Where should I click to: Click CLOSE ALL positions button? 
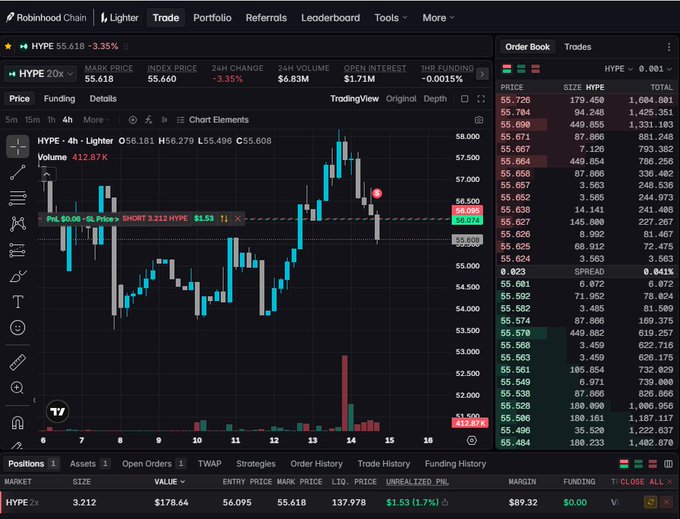646,482
